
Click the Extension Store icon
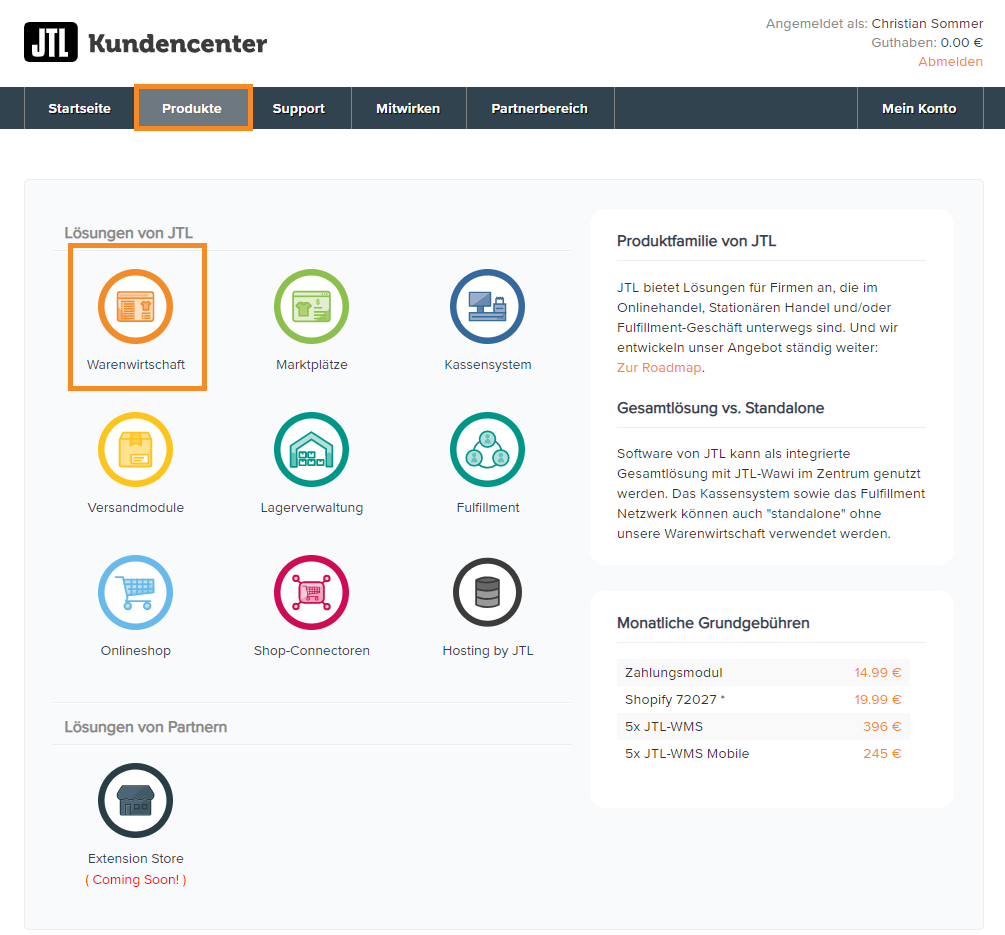[x=136, y=801]
